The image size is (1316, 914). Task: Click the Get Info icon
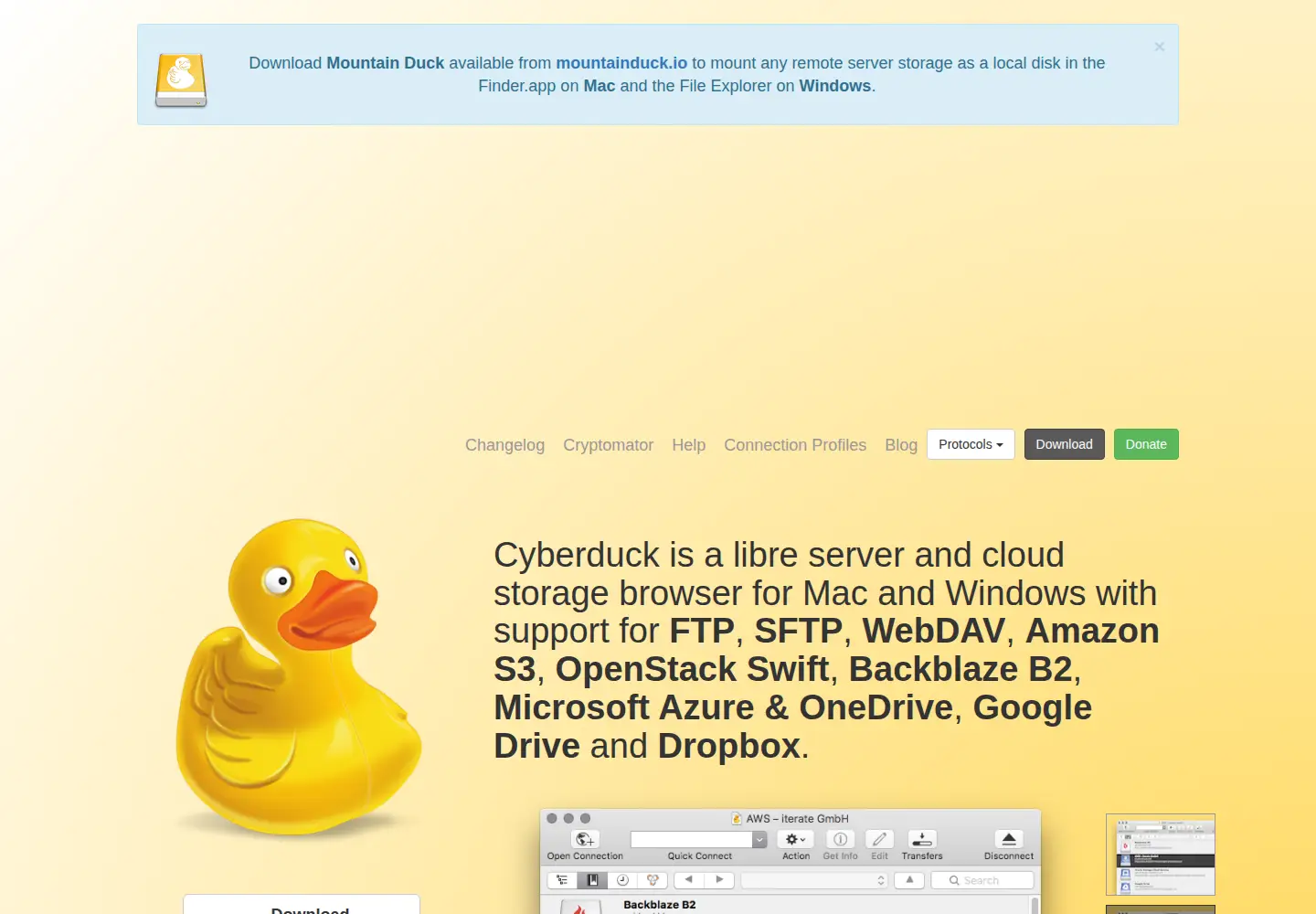tap(840, 839)
